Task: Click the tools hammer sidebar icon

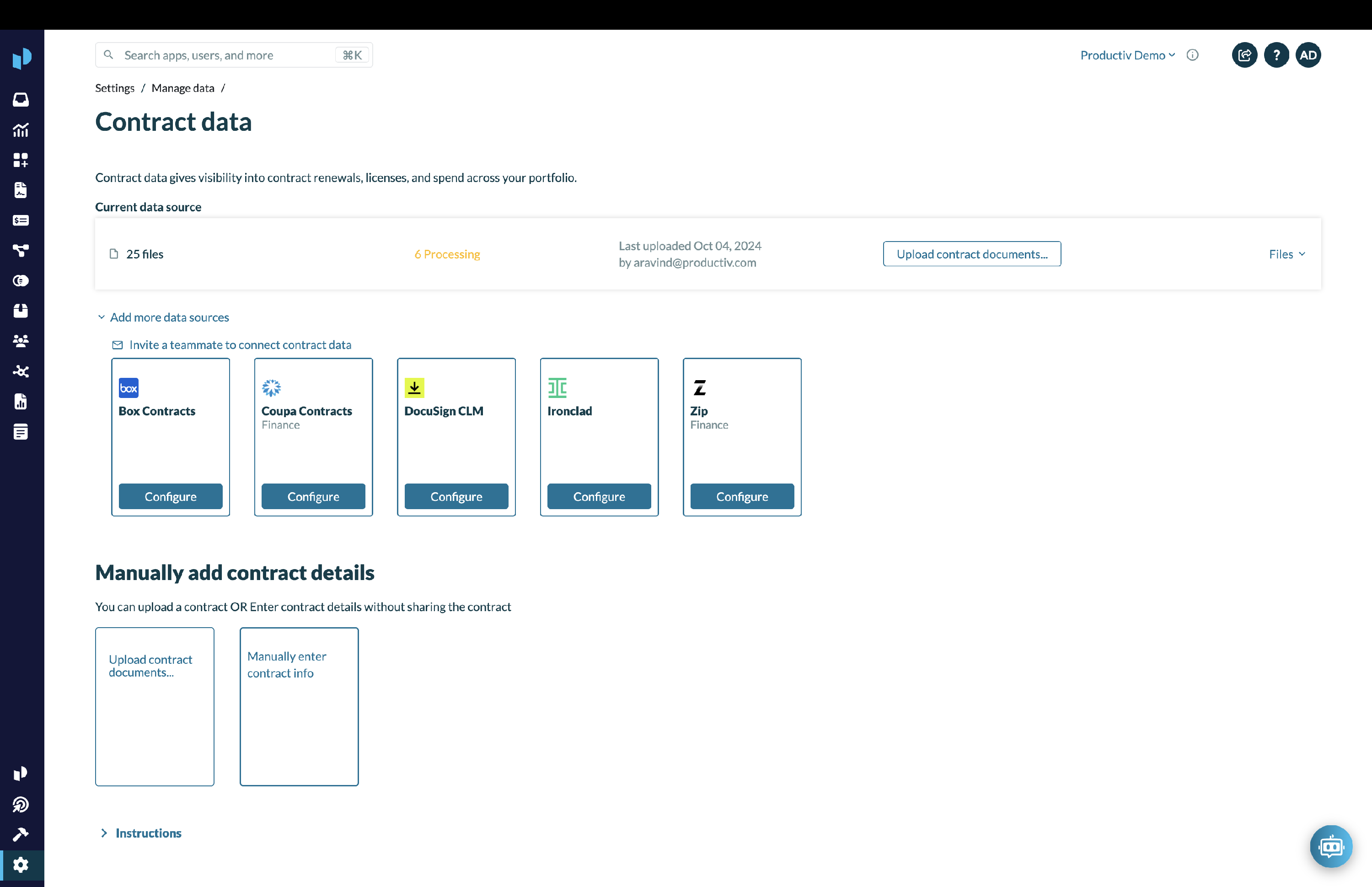Action: click(x=21, y=834)
